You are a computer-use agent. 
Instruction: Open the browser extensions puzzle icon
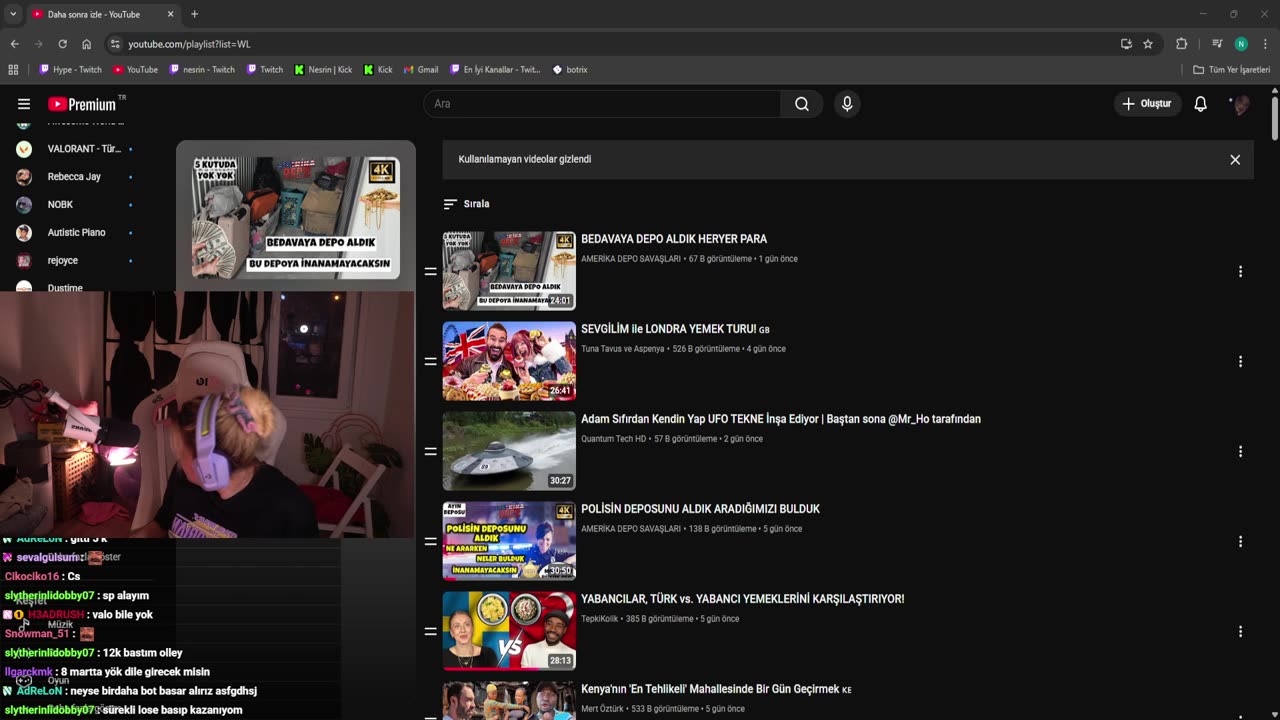1181,44
